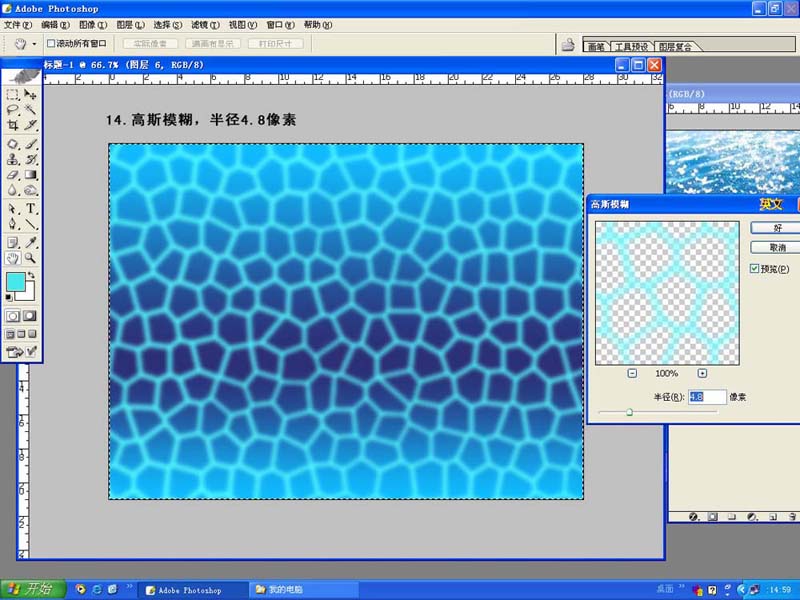Viewport: 800px width, 600px height.
Task: Open the 选择 menu
Action: [168, 24]
